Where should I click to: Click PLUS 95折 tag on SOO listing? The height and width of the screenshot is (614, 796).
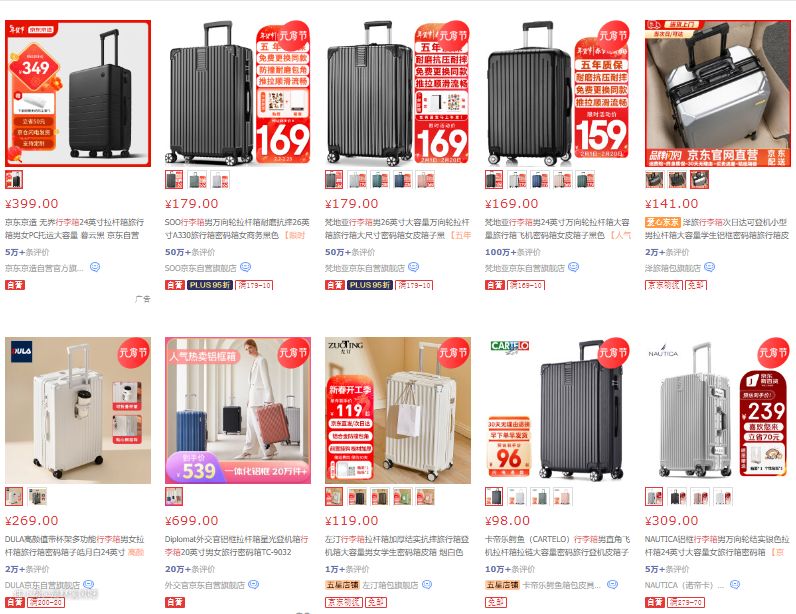point(210,285)
